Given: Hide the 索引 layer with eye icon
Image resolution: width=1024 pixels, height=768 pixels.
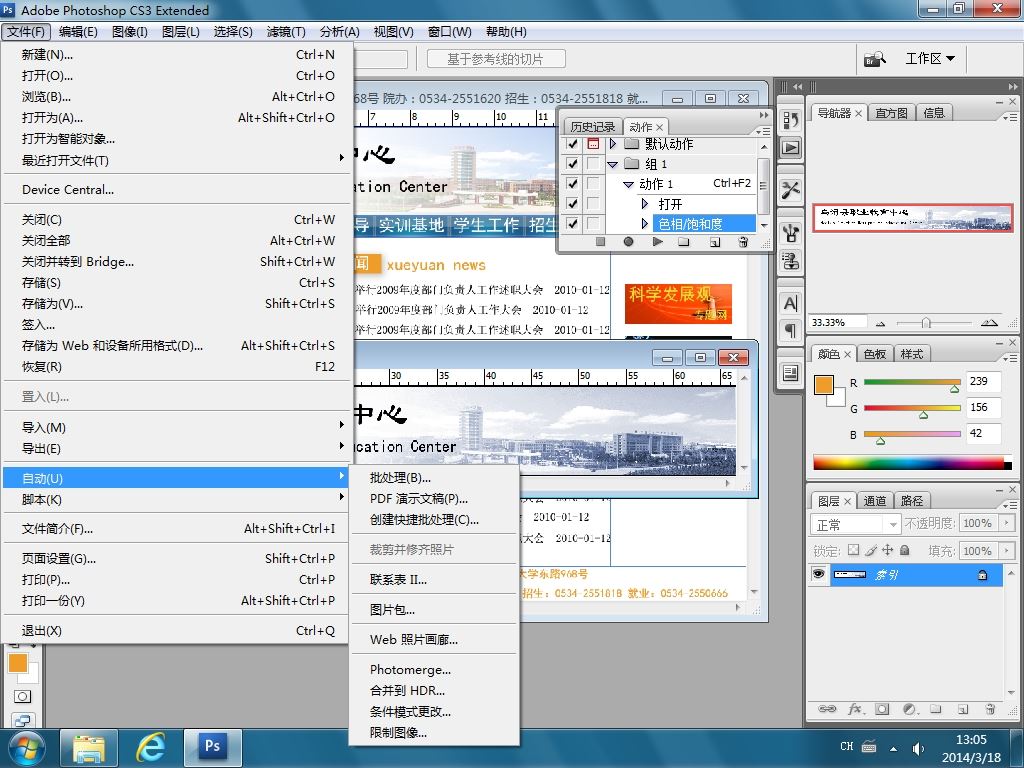Looking at the screenshot, I should (819, 575).
